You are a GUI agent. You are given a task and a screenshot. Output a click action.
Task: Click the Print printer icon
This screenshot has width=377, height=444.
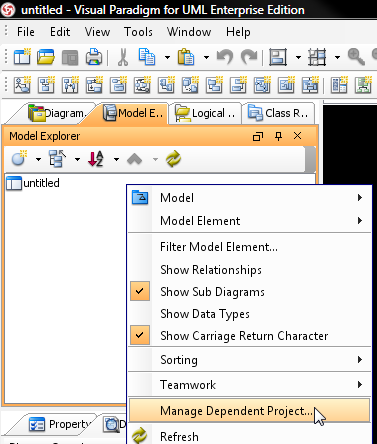[x=94, y=57]
